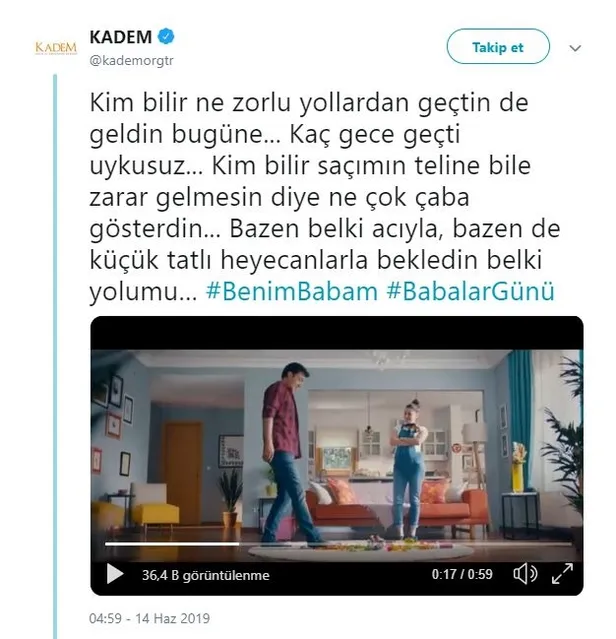
Task: Open the @kademorgtr handle
Action: coord(131,61)
